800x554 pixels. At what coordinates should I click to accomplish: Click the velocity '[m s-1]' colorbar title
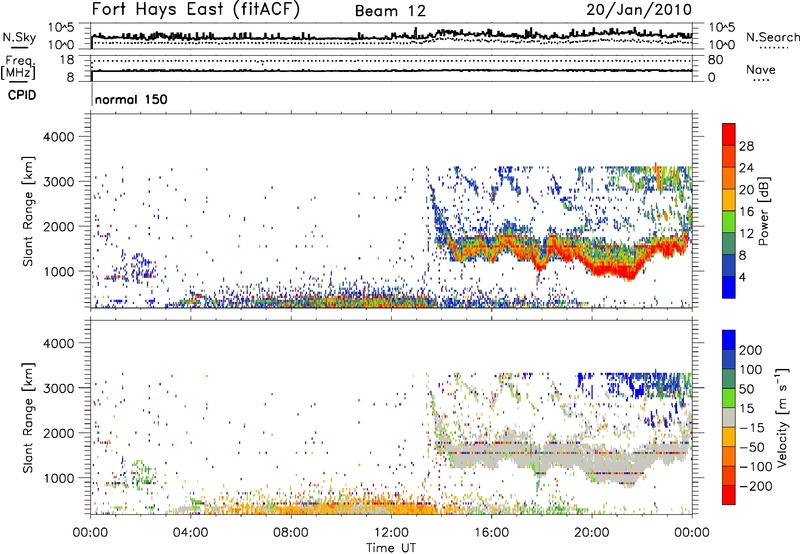tap(781, 417)
